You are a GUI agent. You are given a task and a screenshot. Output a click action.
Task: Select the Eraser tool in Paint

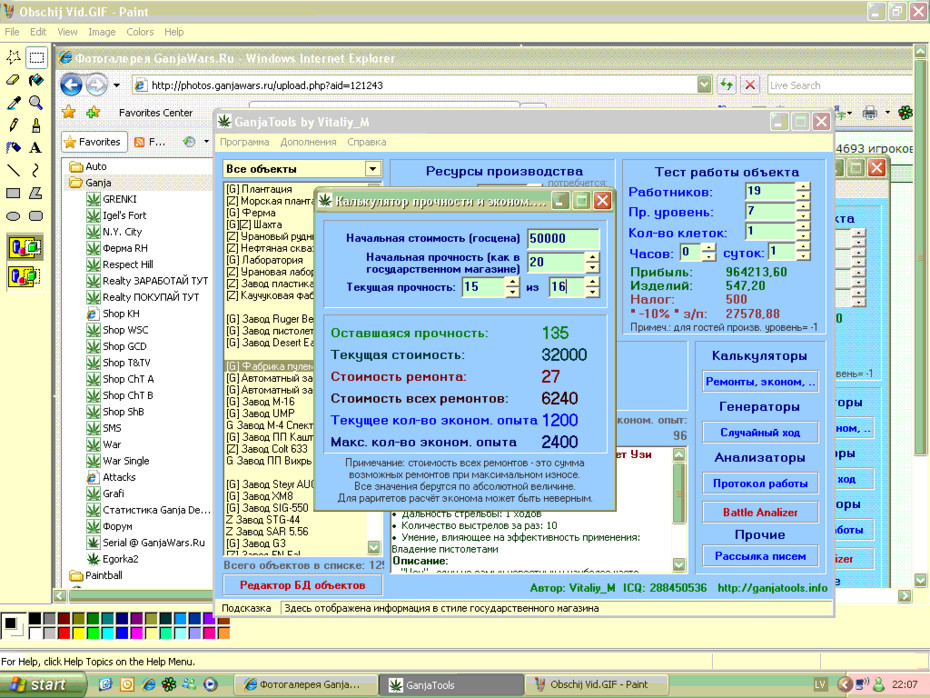coord(13,80)
